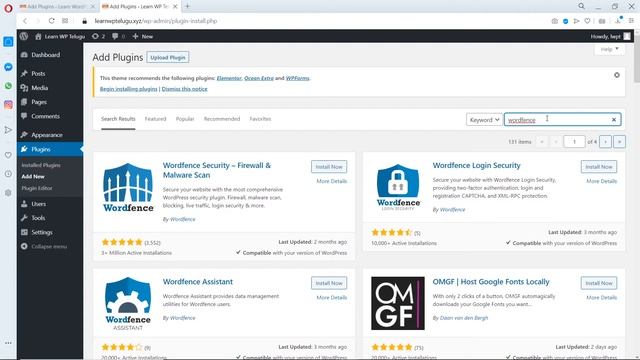
Task: Click the browser back arrow
Action: [x=25, y=21]
